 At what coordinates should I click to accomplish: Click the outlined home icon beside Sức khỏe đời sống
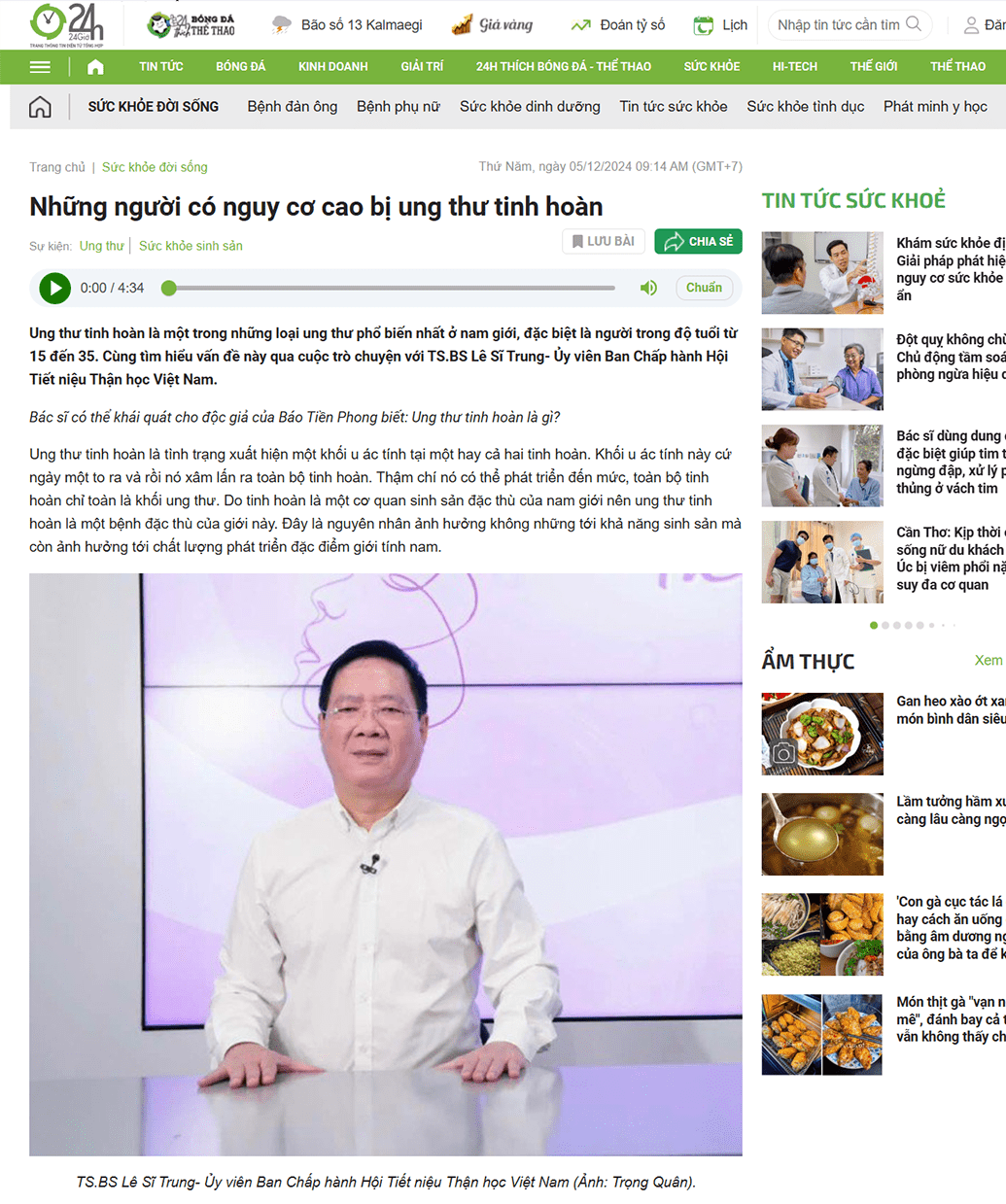[x=40, y=107]
